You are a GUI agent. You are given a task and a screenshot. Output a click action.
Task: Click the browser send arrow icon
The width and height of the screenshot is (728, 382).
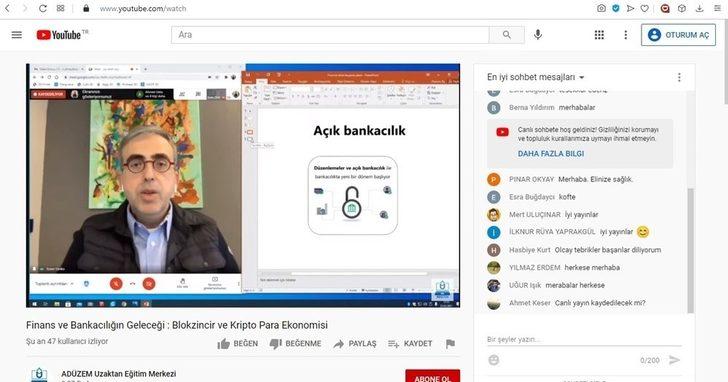coord(630,8)
